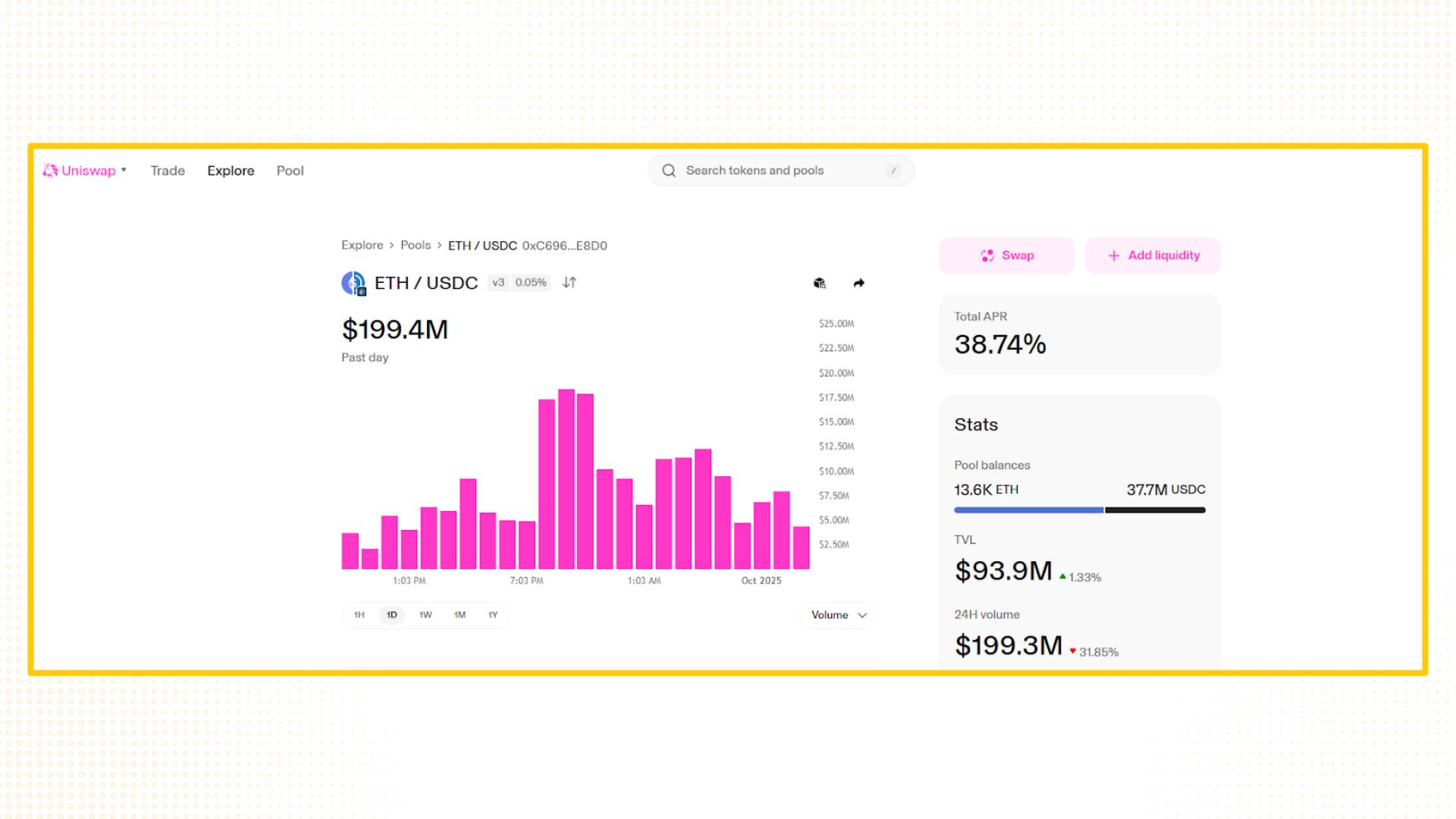1456x819 pixels.
Task: Click the pool balances ETH/USDC bar
Action: pos(1079,510)
